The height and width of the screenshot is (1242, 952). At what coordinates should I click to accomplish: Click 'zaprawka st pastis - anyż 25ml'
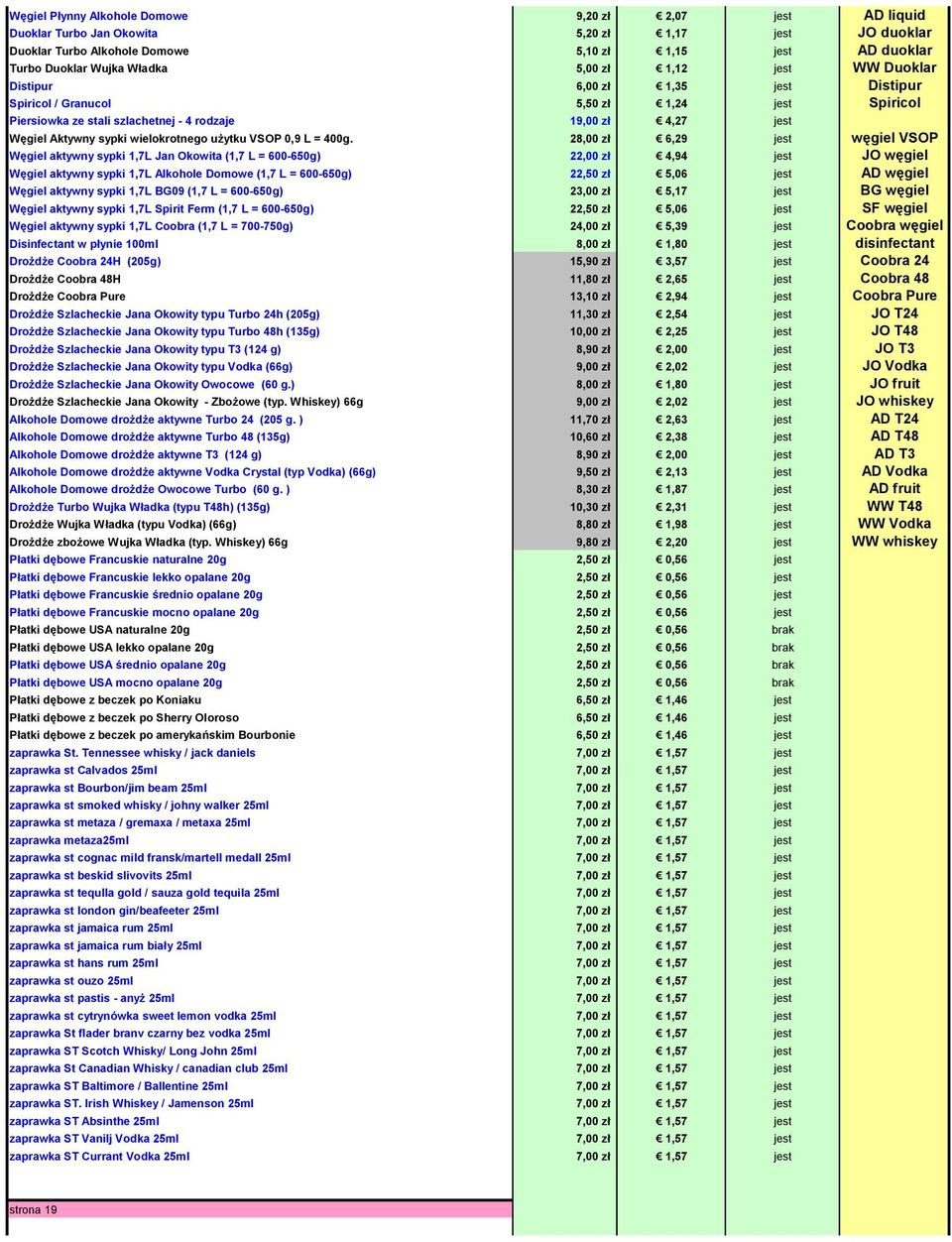coord(91,999)
